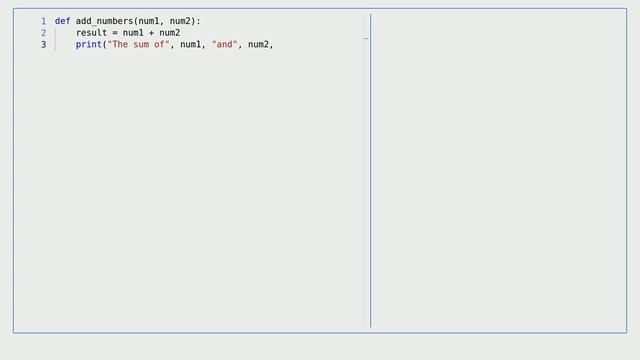Click the vertical scrollbar beside the code editor
Image resolution: width=640 pixels, height=360 pixels.
click(x=366, y=170)
